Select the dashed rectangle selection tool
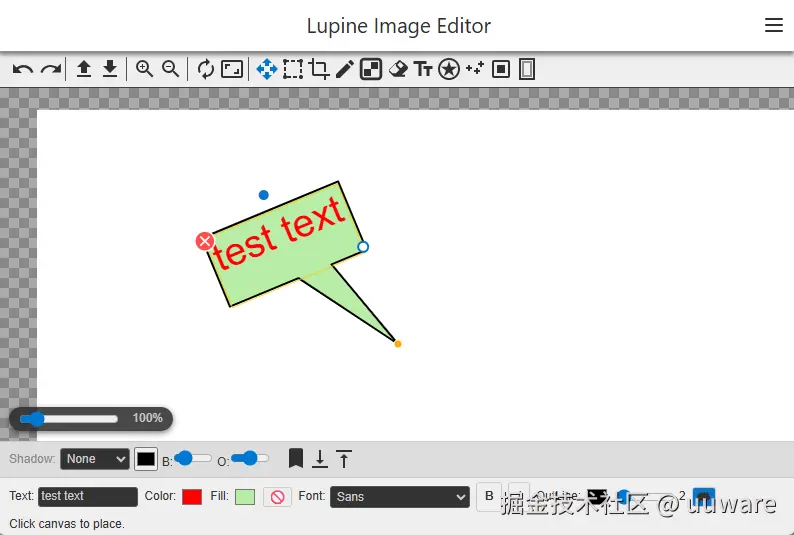 click(x=293, y=69)
